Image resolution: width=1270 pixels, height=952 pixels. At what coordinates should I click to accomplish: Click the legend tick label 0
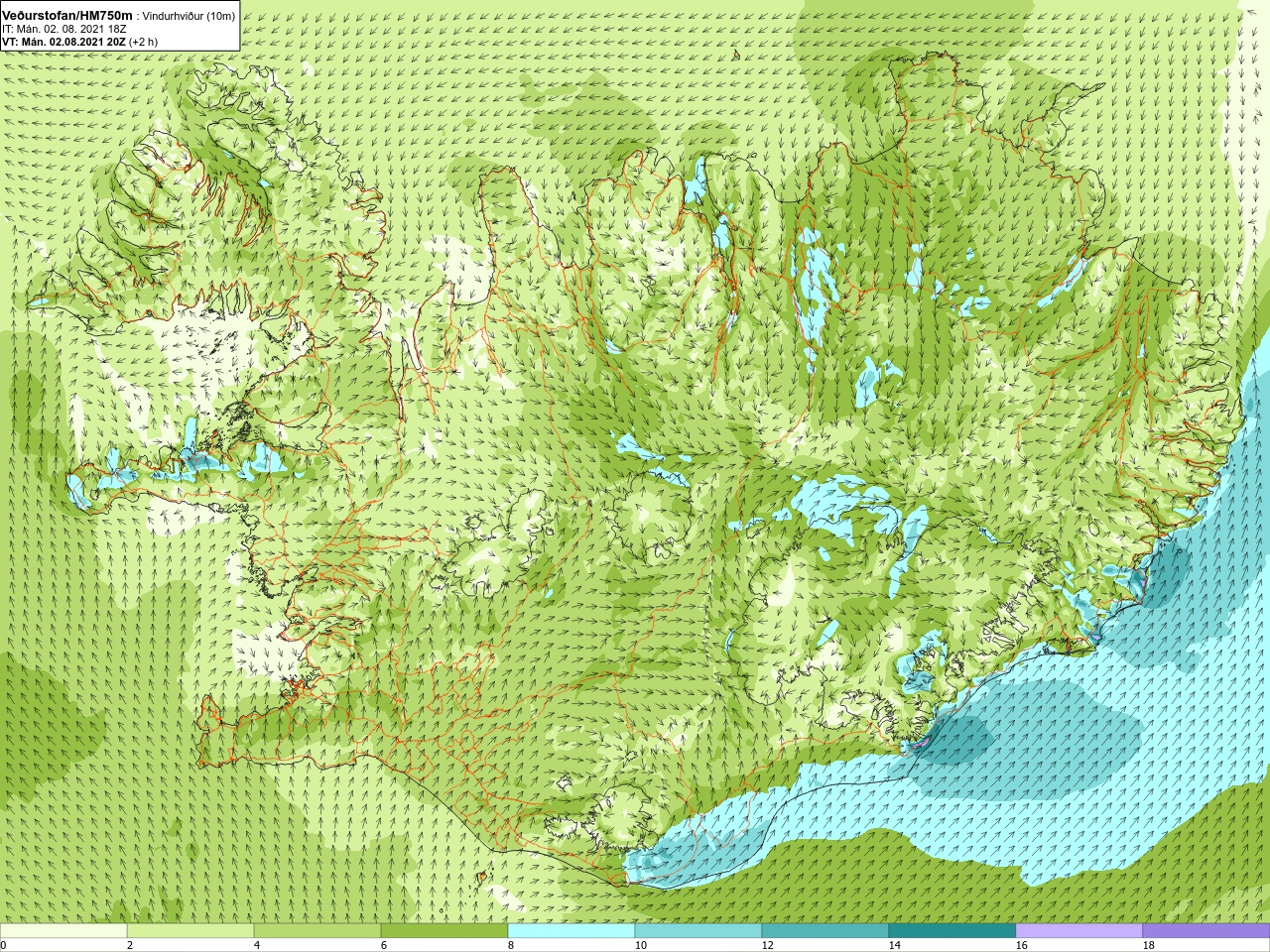coord(4,945)
